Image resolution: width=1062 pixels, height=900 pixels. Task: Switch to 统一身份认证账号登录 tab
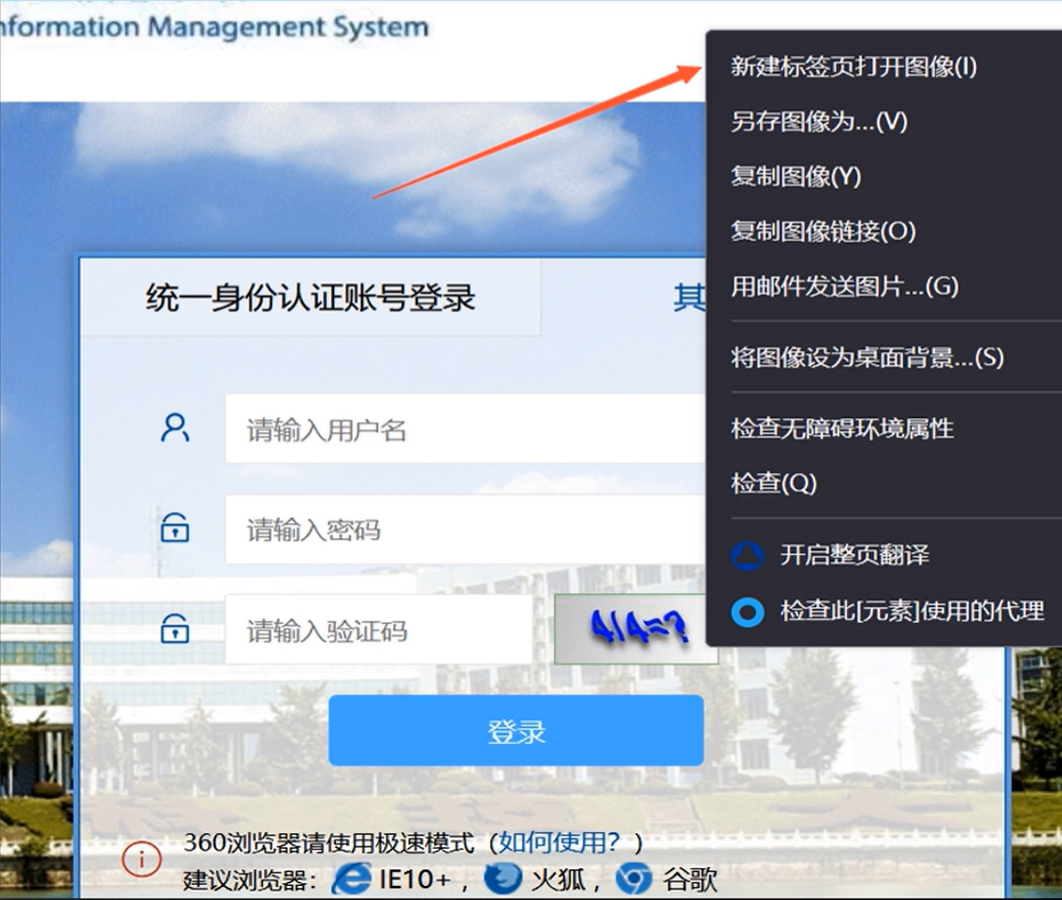[x=310, y=297]
